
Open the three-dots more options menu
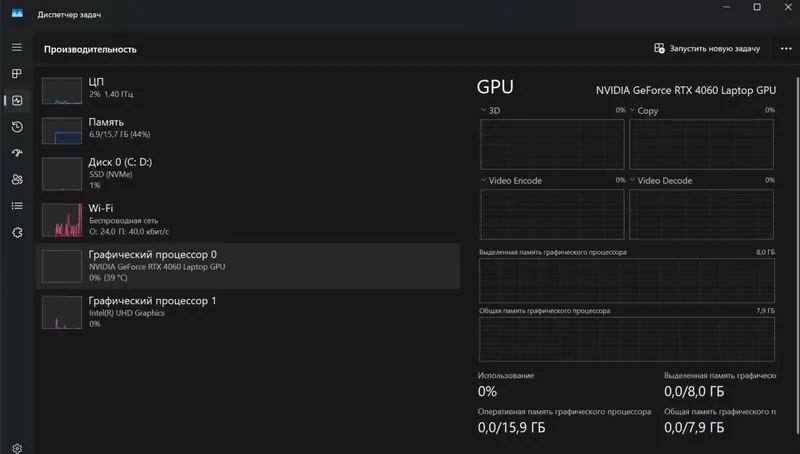786,48
